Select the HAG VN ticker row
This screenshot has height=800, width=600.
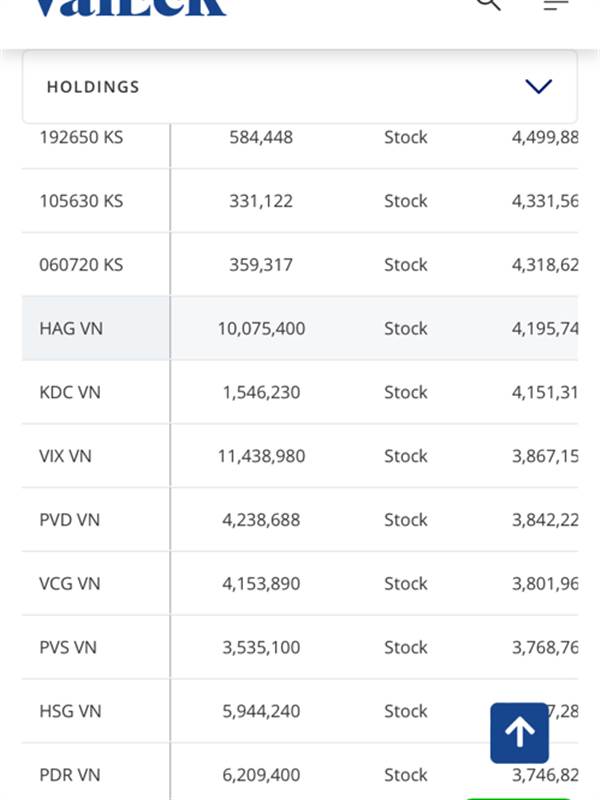(300, 329)
